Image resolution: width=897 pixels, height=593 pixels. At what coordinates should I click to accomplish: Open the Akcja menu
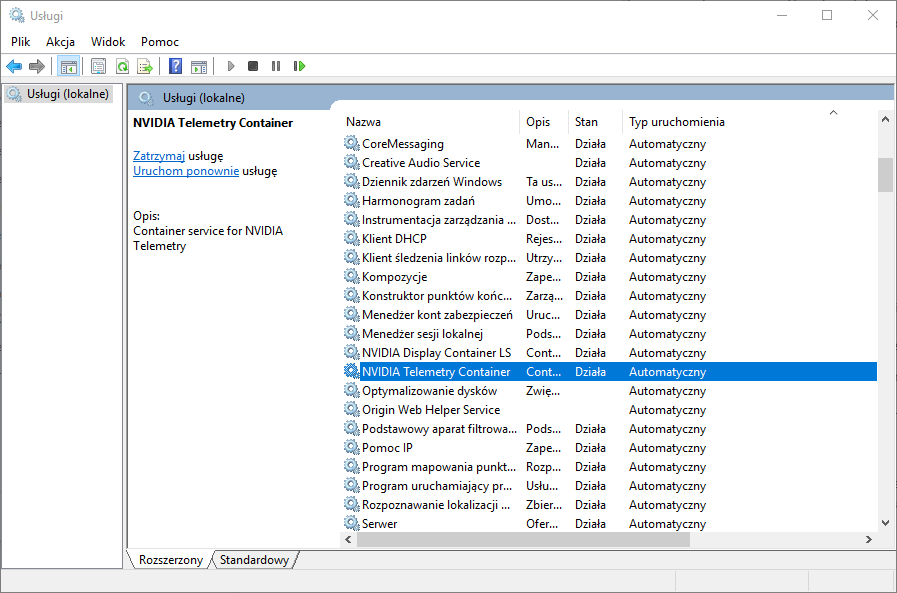61,42
